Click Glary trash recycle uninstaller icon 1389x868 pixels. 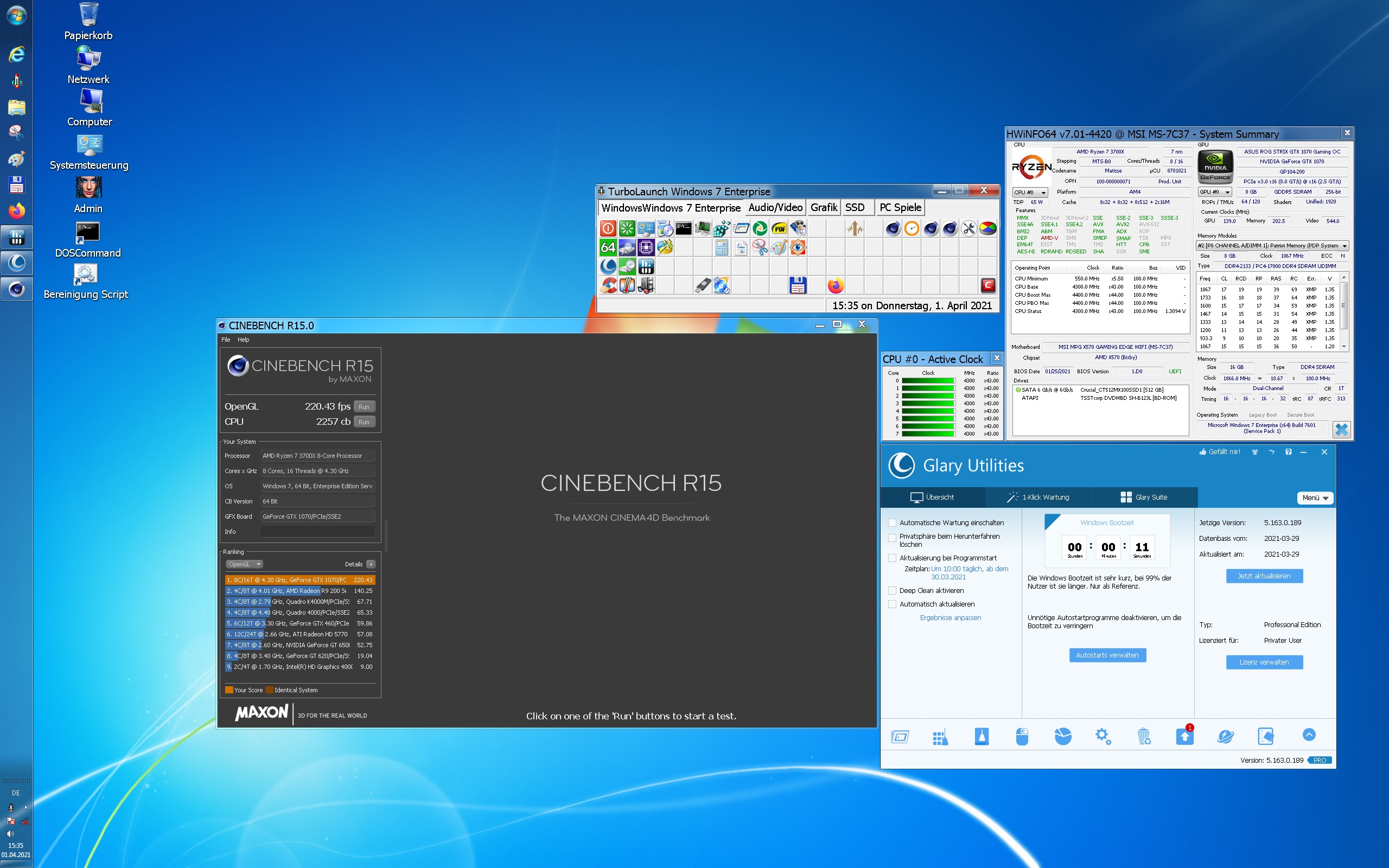pyautogui.click(x=1143, y=736)
